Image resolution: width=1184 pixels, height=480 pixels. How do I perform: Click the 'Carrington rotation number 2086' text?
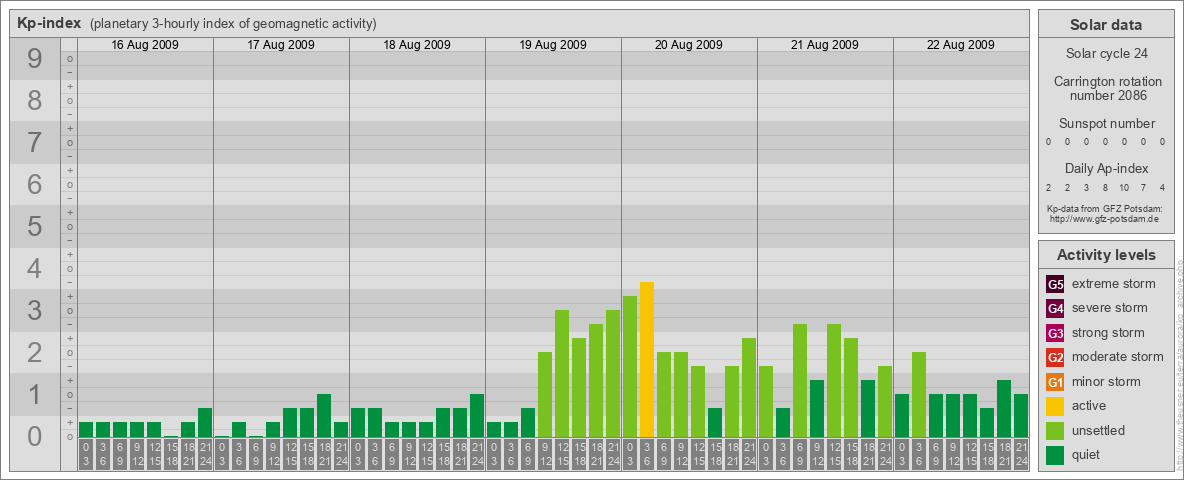pyautogui.click(x=1108, y=89)
